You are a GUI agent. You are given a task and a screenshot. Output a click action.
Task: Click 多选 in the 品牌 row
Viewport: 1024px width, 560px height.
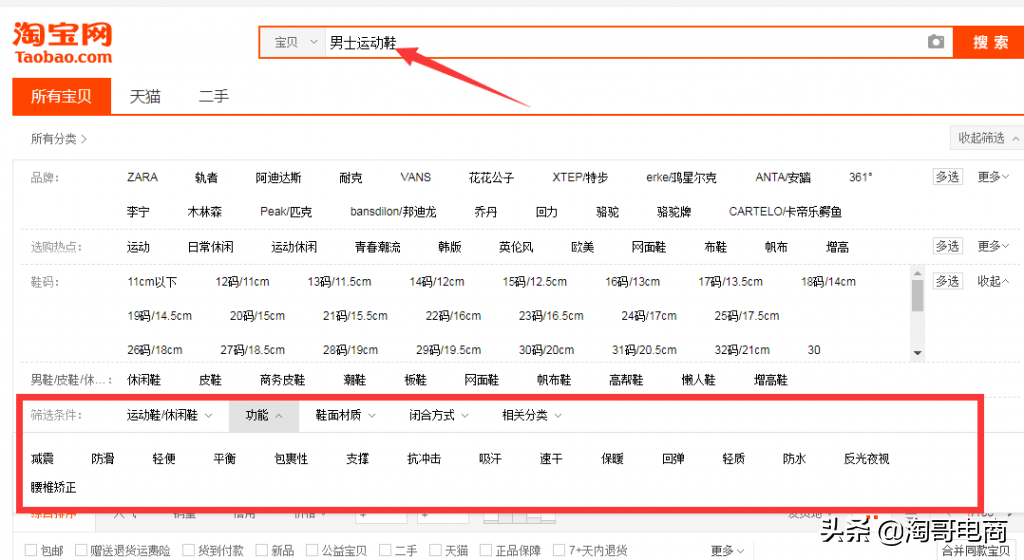947,177
